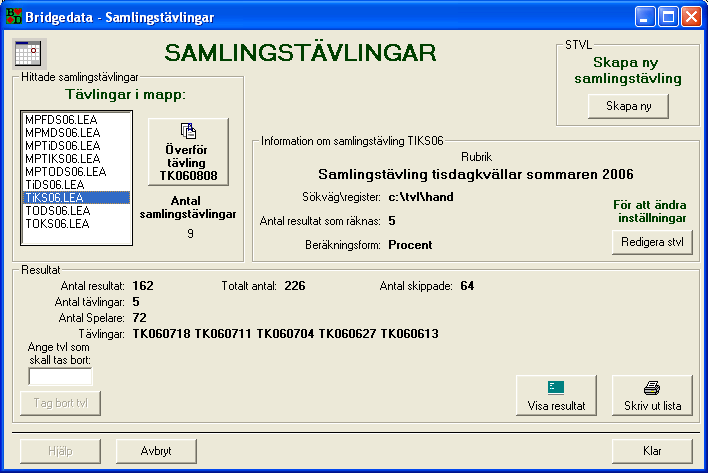The image size is (708, 473).
Task: Pick the MPTIKS06.LEA list entry
Action: (62, 158)
